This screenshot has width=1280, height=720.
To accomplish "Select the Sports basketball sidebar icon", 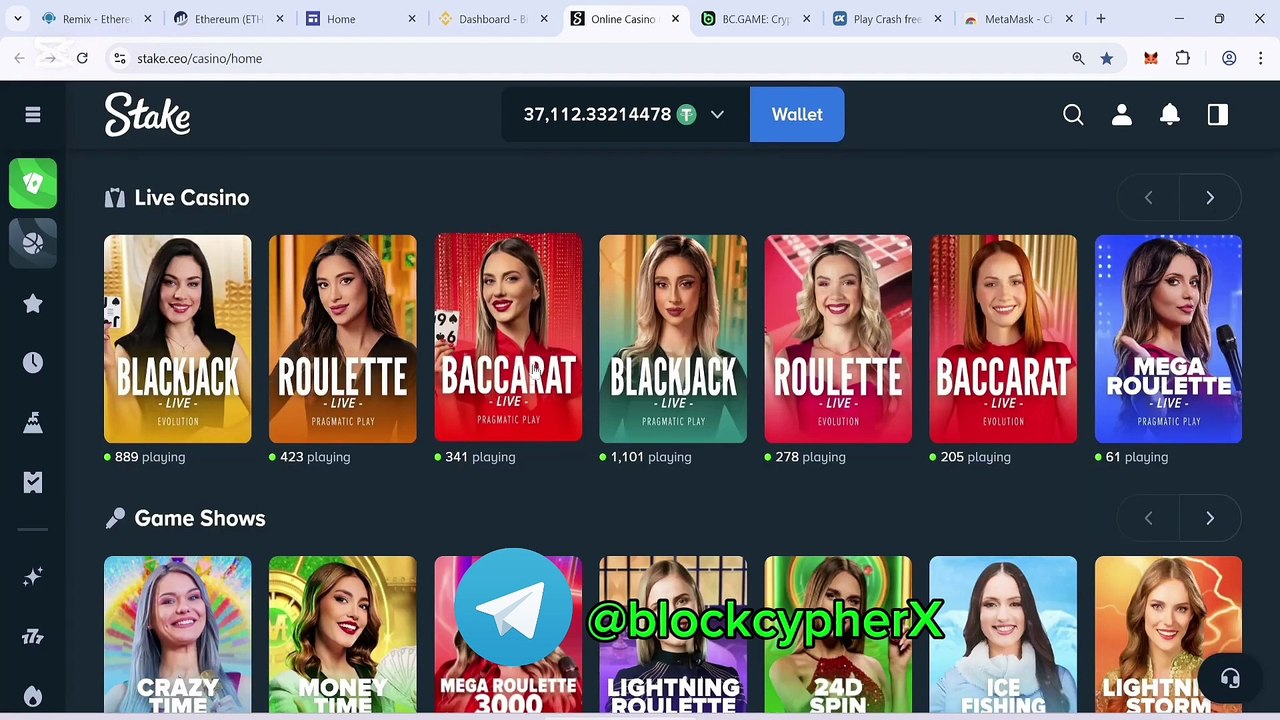I will click(x=33, y=243).
